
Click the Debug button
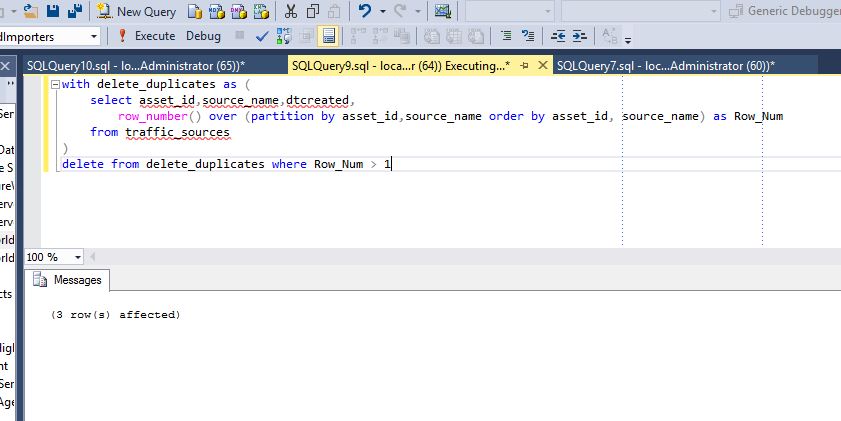point(203,36)
